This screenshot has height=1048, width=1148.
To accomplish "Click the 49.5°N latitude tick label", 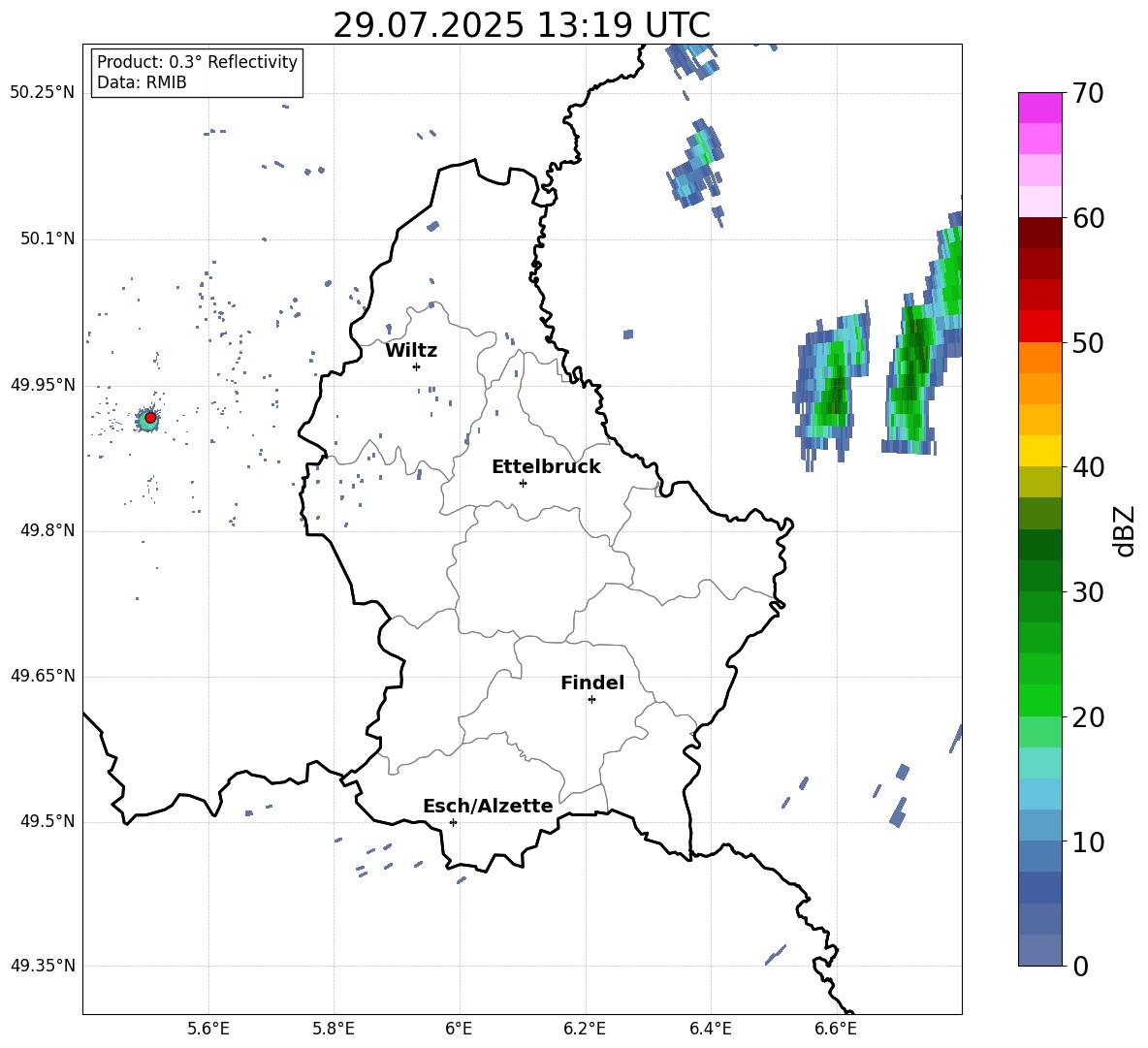I will 48,821.
